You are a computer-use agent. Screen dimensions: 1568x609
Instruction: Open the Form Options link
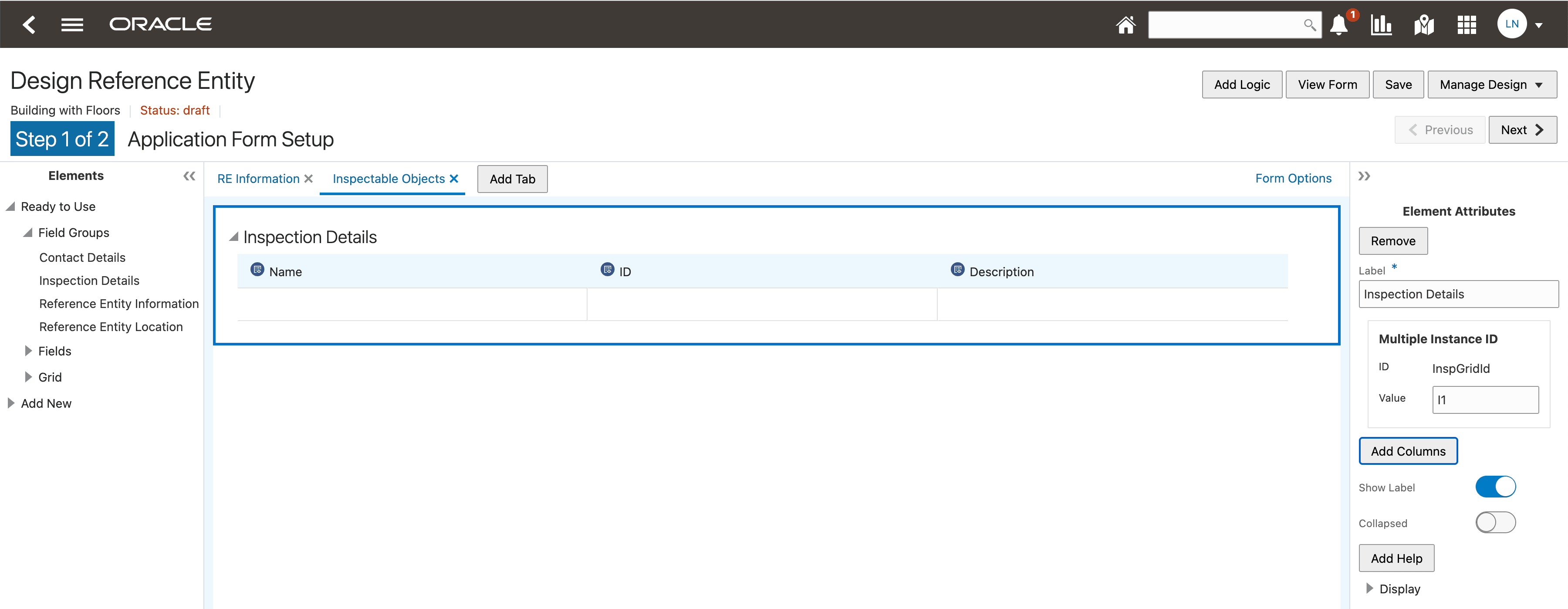coord(1293,179)
